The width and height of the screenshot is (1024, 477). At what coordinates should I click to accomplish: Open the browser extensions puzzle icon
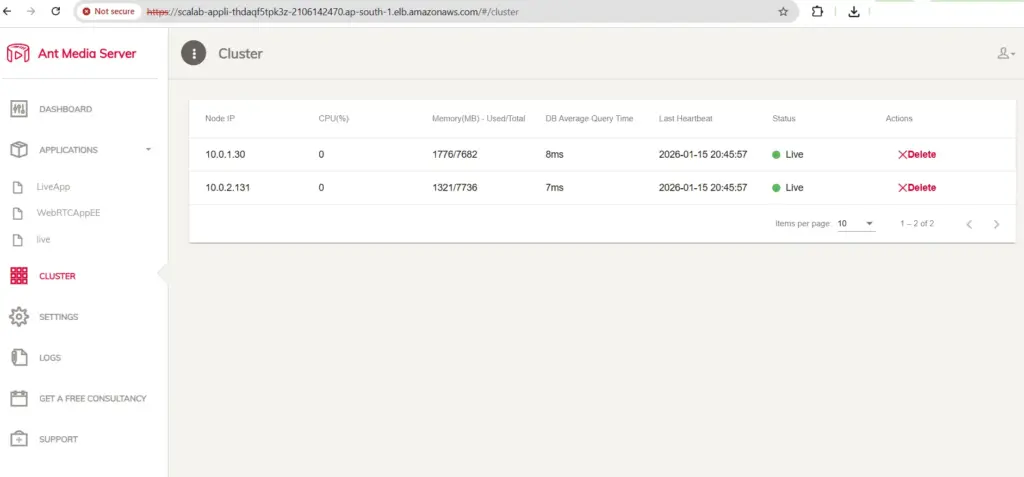817,11
